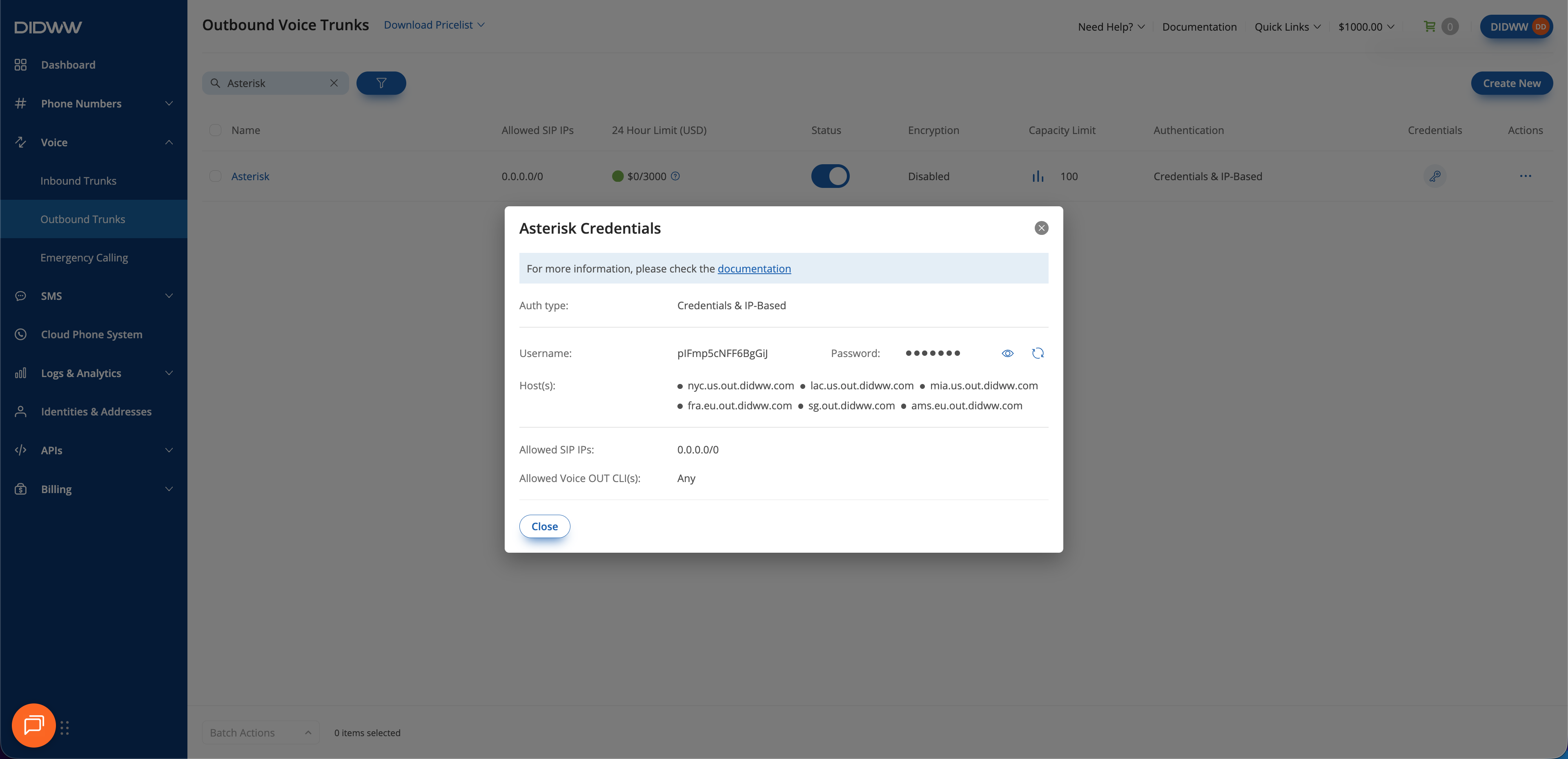Open the filter funnel button
Image resolution: width=1568 pixels, height=759 pixels.
(x=381, y=83)
